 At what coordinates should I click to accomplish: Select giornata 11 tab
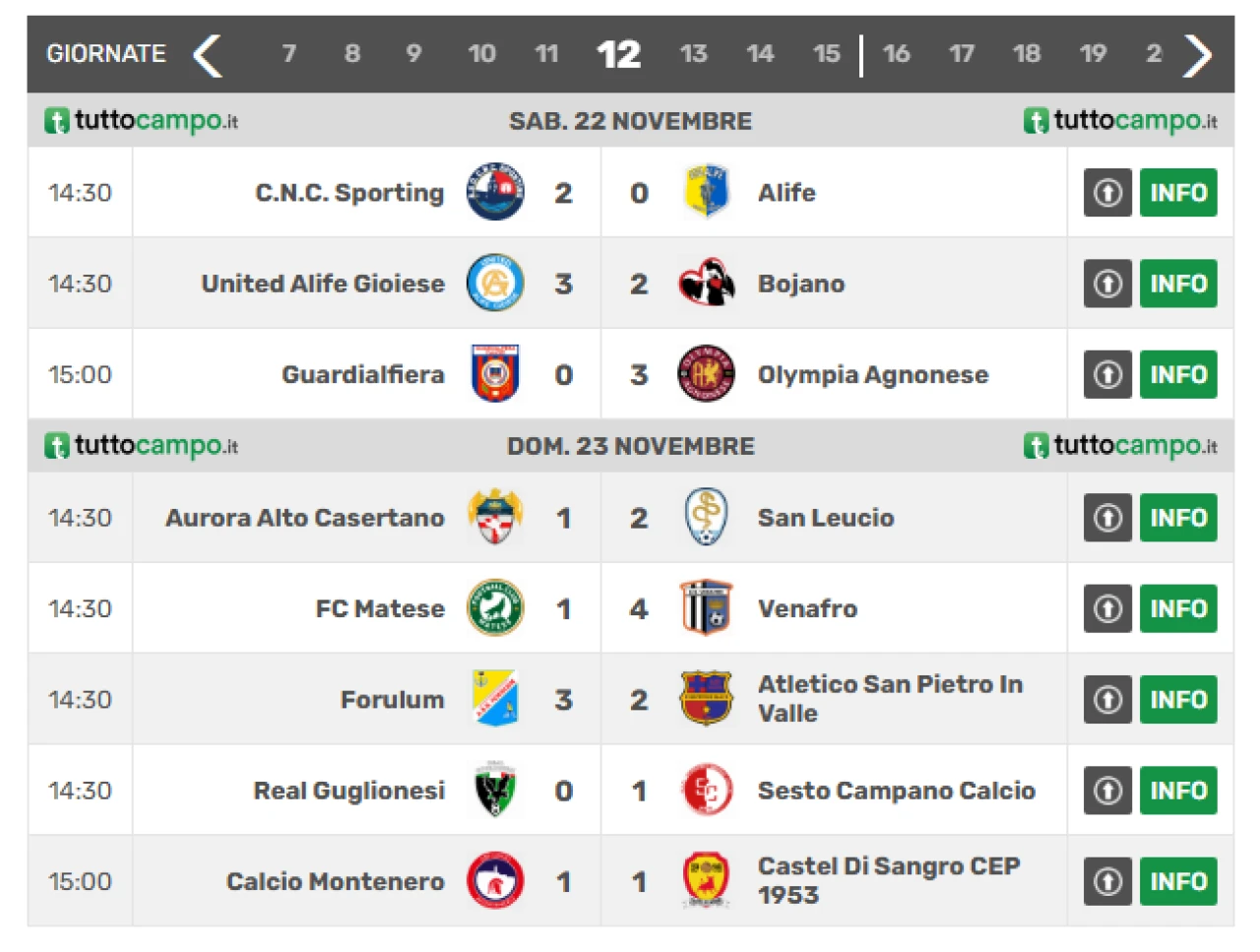[546, 54]
